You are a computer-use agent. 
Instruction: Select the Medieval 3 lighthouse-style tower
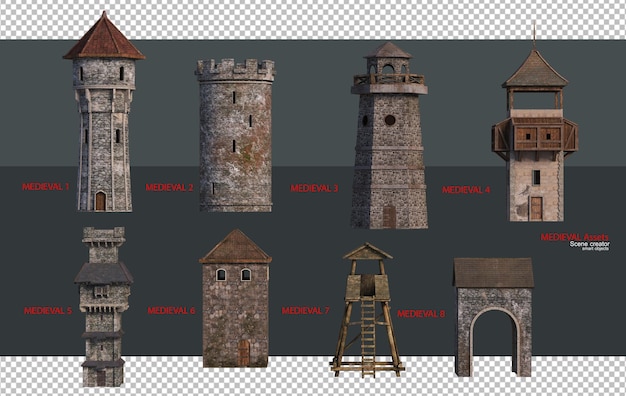coord(389,136)
